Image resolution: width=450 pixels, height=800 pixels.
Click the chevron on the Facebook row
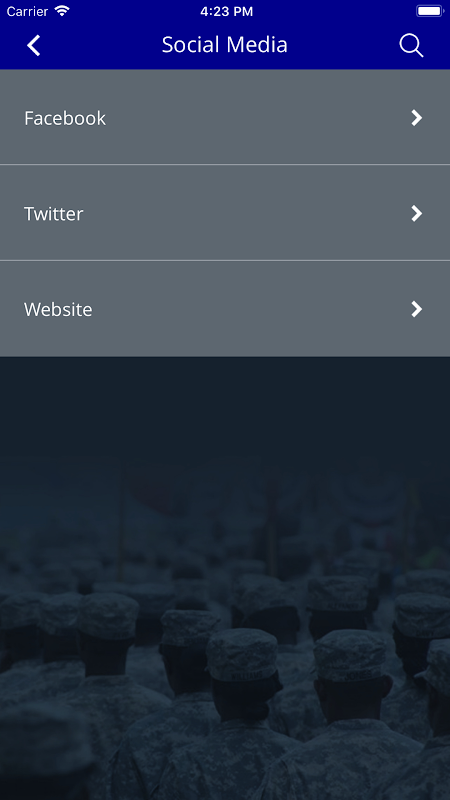(x=417, y=118)
